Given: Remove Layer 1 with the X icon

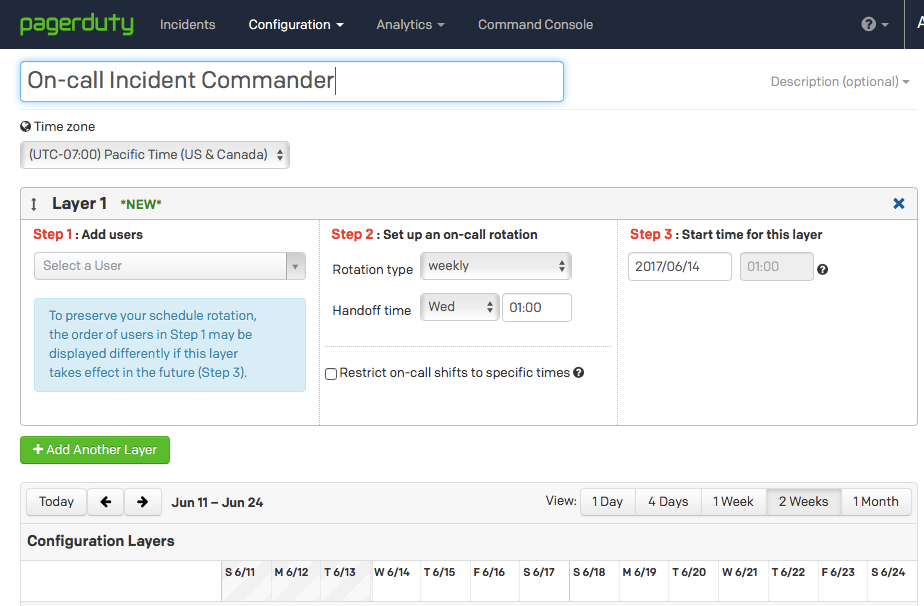Looking at the screenshot, I should click(899, 203).
